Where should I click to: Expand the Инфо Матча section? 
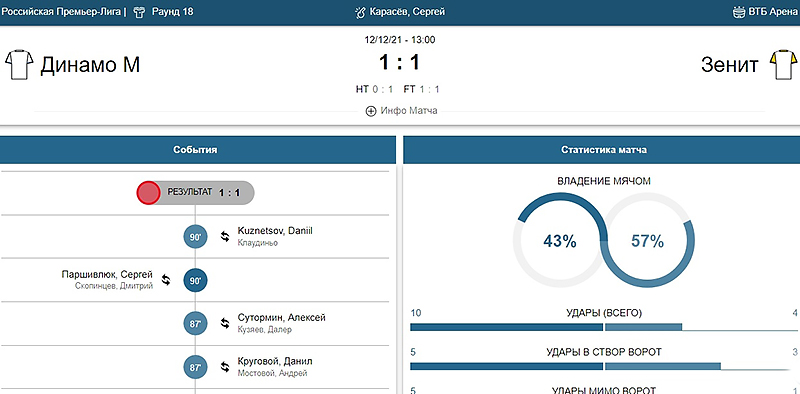(x=402, y=111)
